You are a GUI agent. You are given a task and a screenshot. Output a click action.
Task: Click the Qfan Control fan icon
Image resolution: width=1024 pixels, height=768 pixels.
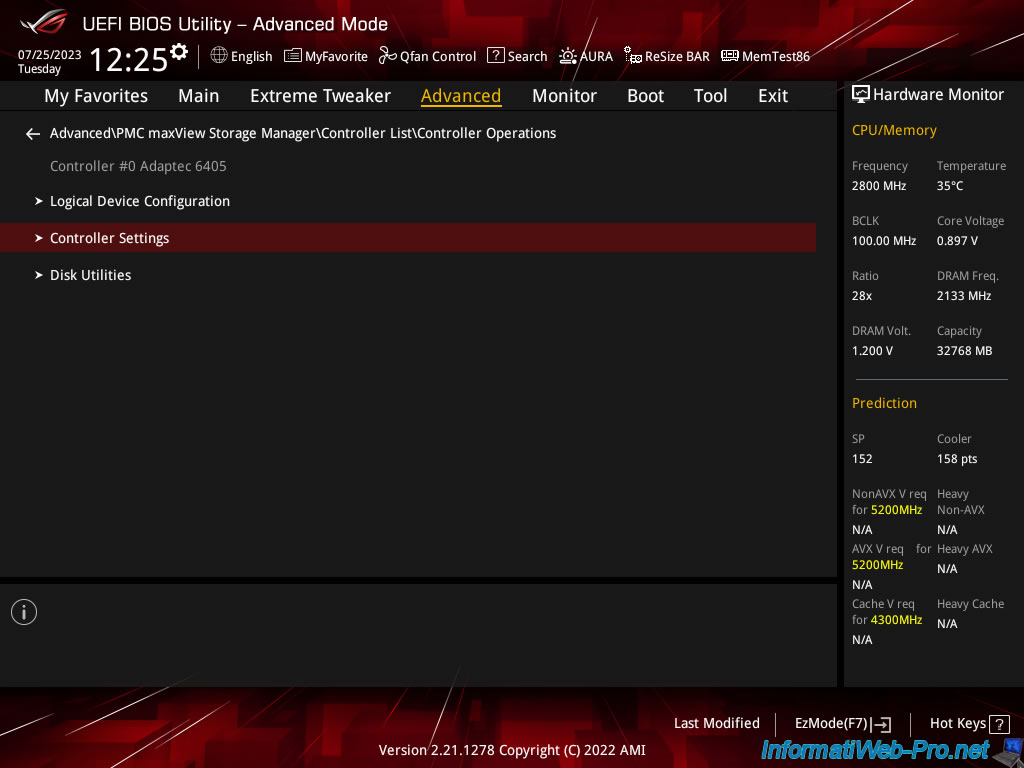[388, 56]
